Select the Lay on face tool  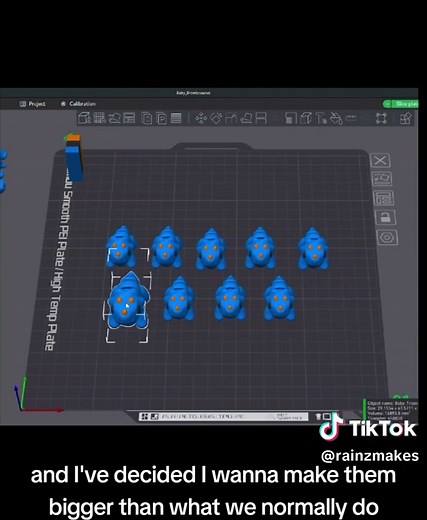tap(246, 118)
